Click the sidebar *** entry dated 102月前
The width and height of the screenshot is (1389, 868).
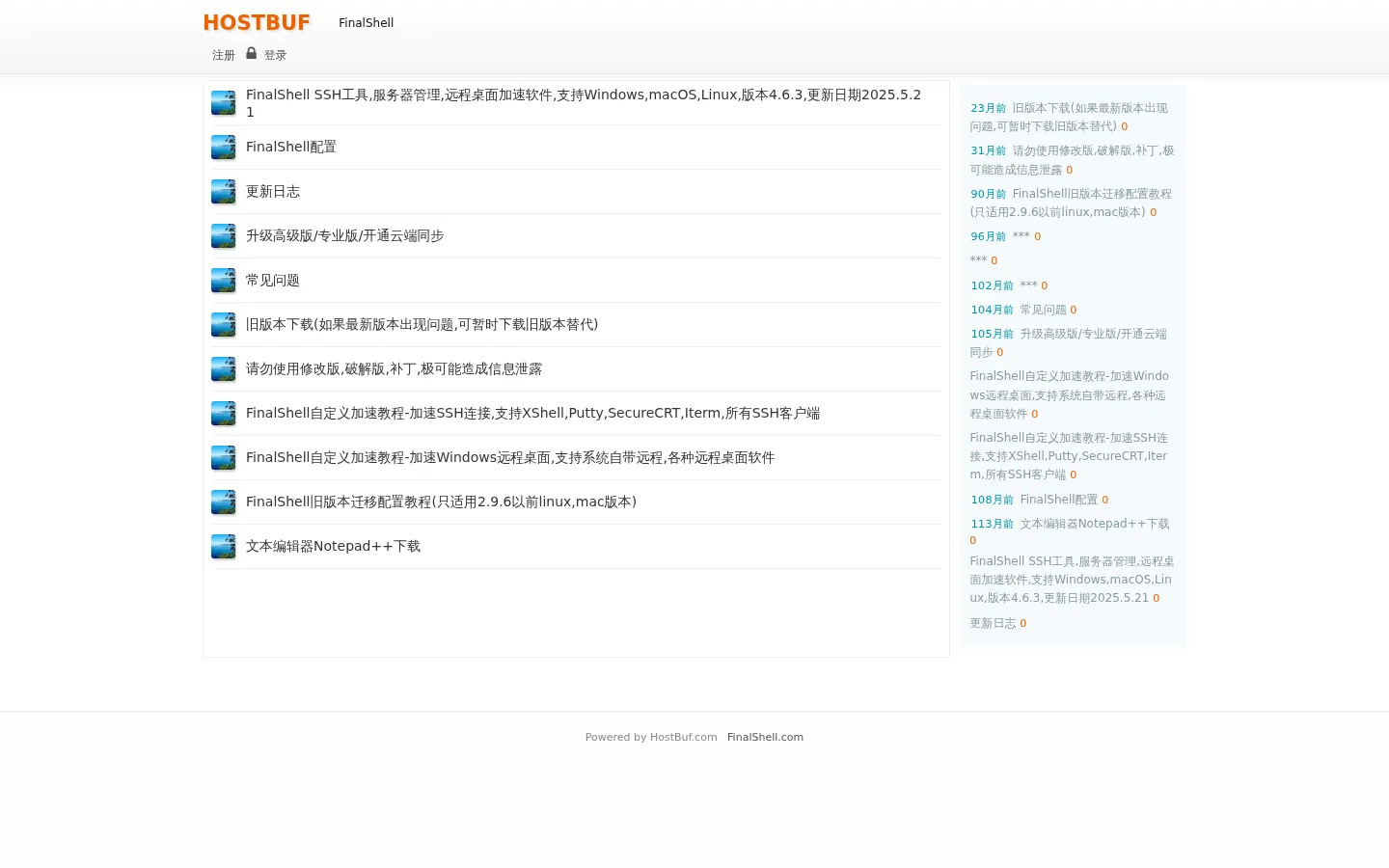click(x=1028, y=285)
